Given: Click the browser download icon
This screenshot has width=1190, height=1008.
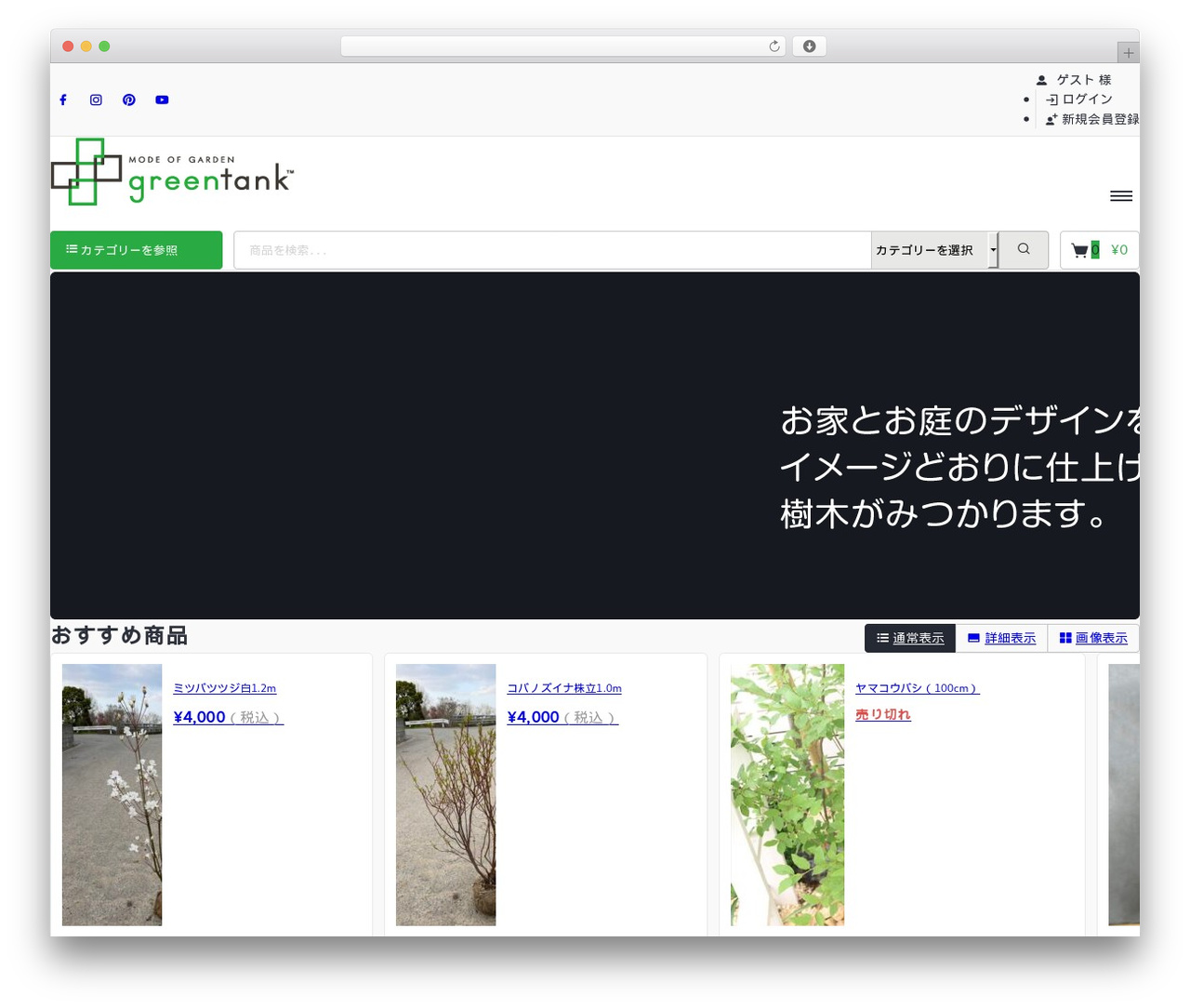Looking at the screenshot, I should pos(809,46).
